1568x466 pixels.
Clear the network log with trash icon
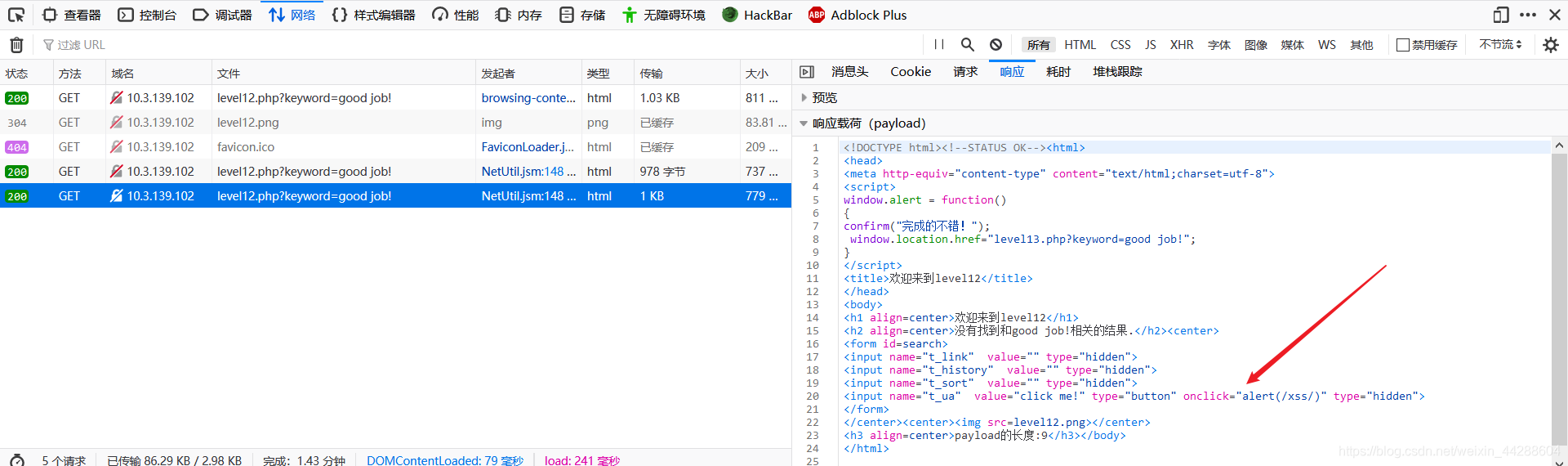16,45
